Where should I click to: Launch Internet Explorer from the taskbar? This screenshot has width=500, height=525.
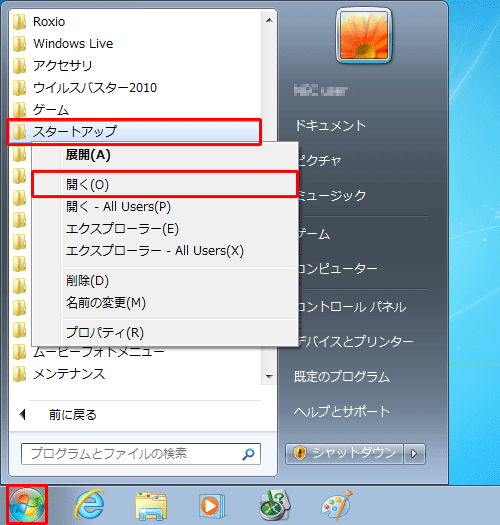pos(89,505)
